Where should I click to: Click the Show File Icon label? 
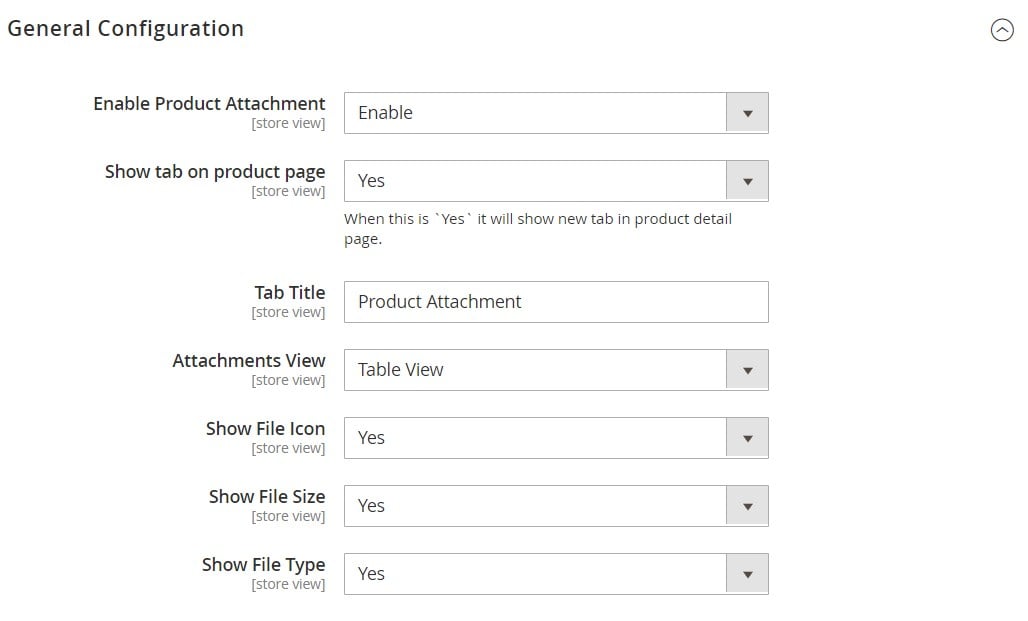[x=266, y=429]
